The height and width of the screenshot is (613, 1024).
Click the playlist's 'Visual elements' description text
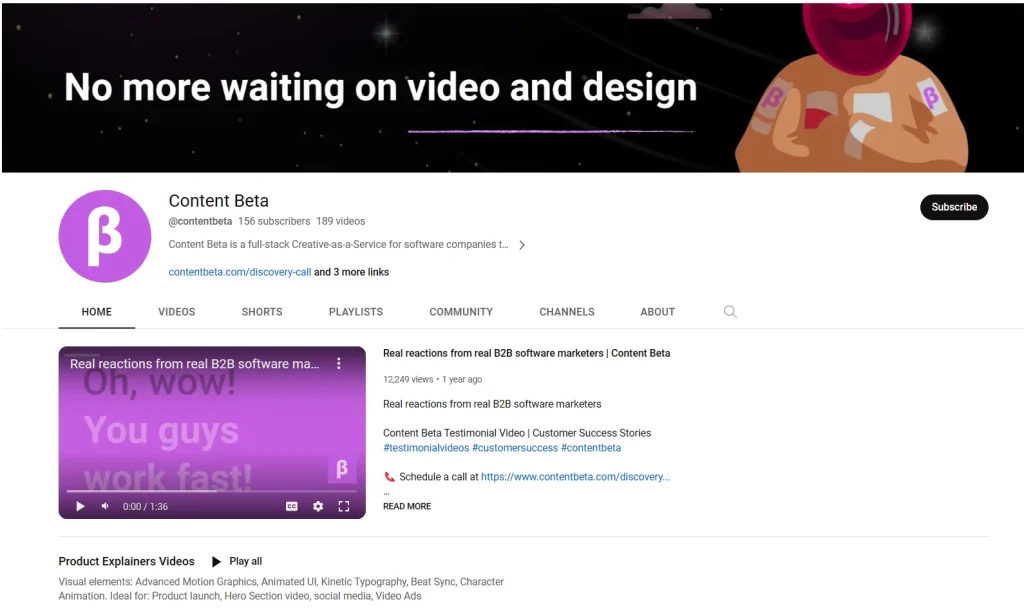[281, 589]
